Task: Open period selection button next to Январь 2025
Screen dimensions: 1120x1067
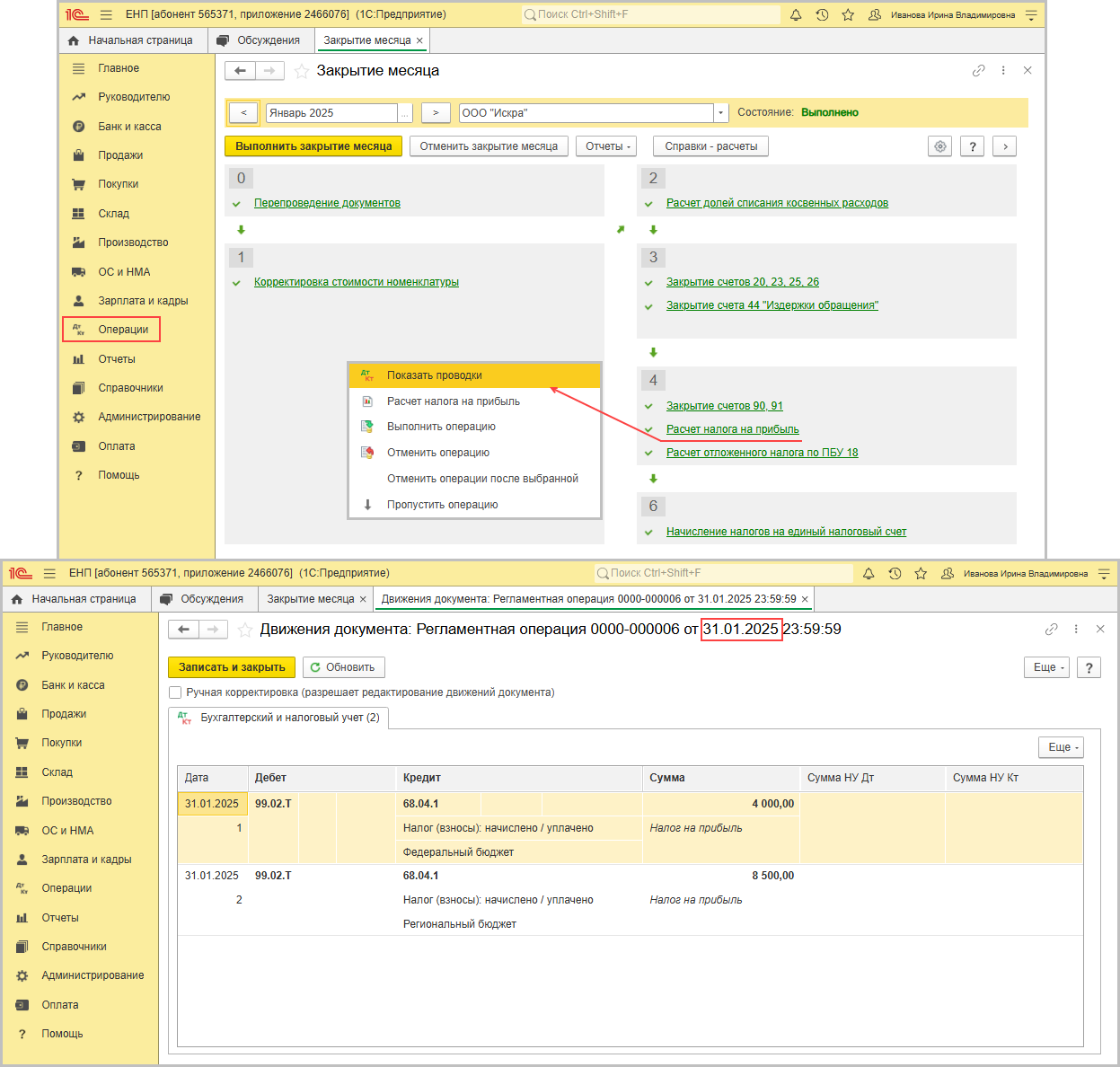Action: pyautogui.click(x=405, y=113)
